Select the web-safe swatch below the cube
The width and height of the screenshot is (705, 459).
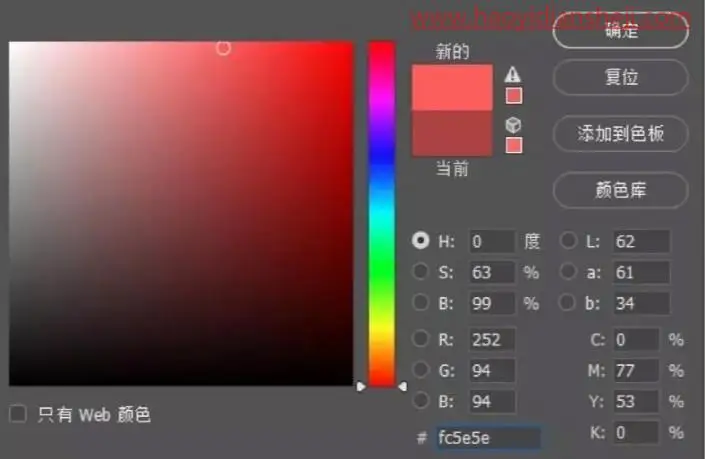point(514,145)
